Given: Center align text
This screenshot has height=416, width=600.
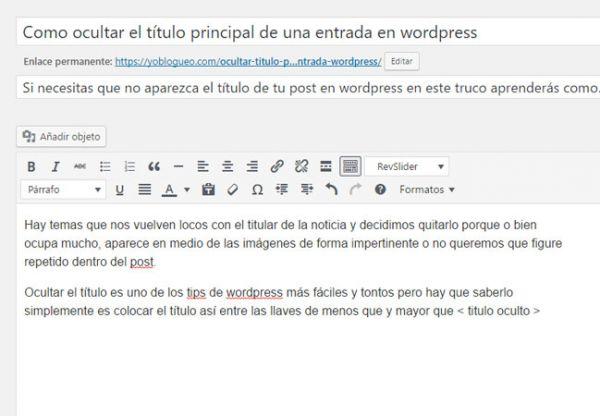Looking at the screenshot, I should 228,166.
